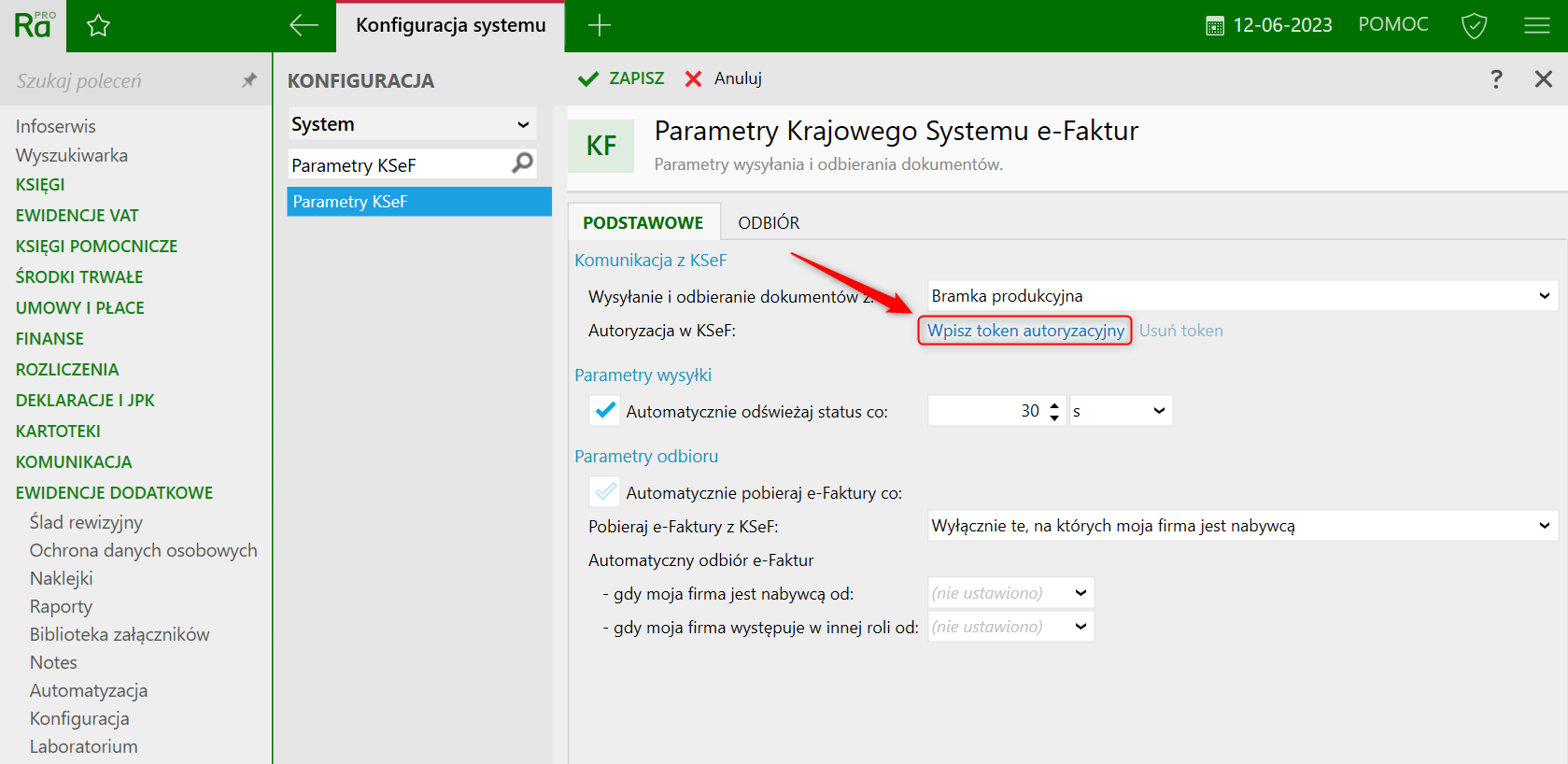Click the KF module icon
The image size is (1568, 764).
pos(601,146)
